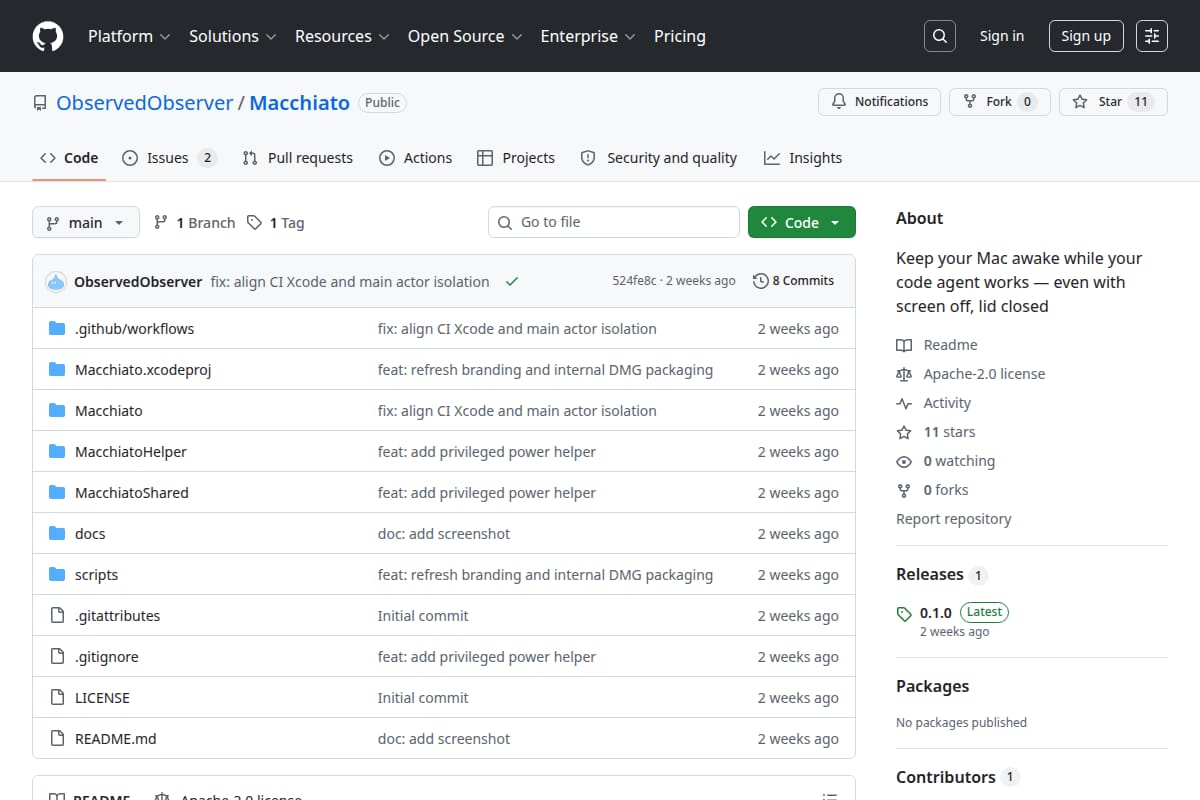Open 'Initial commit' message for LICENSE
This screenshot has width=1200, height=800.
(x=423, y=698)
